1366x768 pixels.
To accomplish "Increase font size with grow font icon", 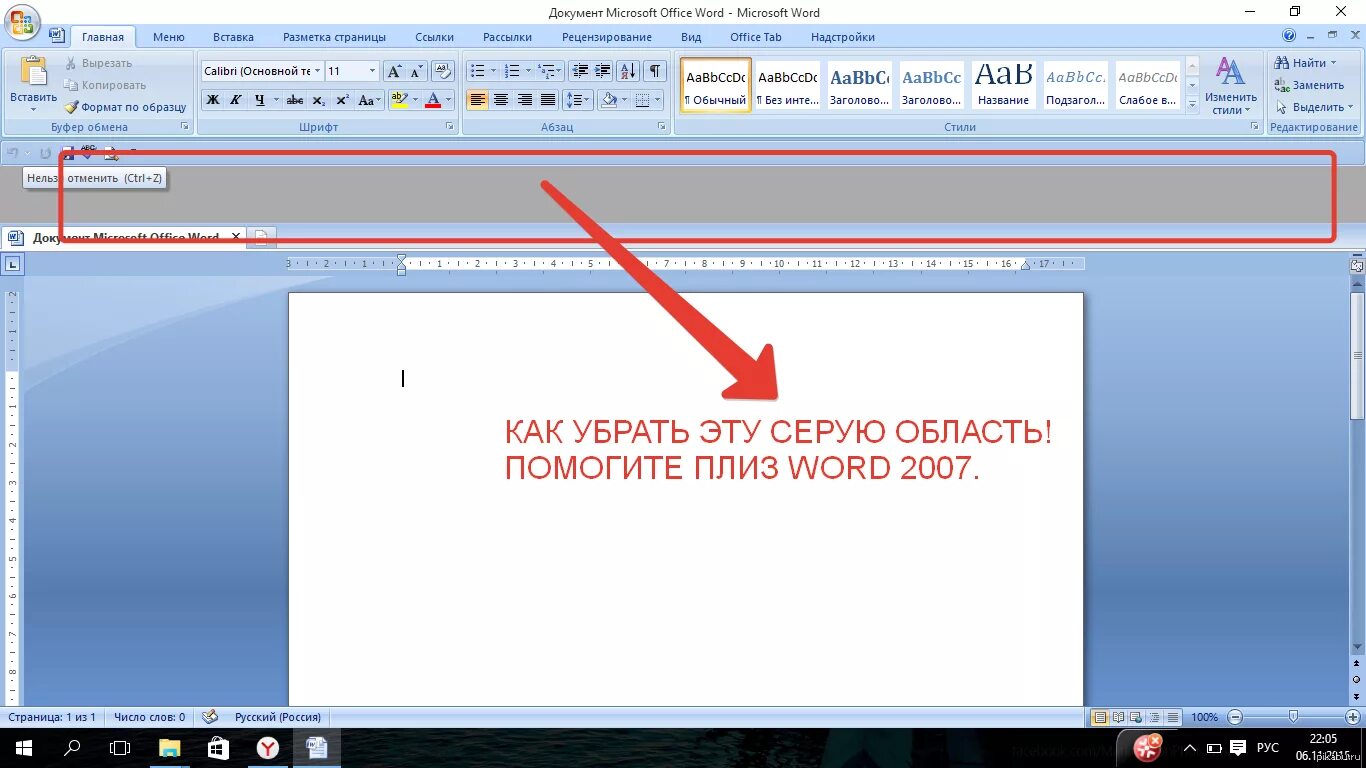I will point(394,71).
